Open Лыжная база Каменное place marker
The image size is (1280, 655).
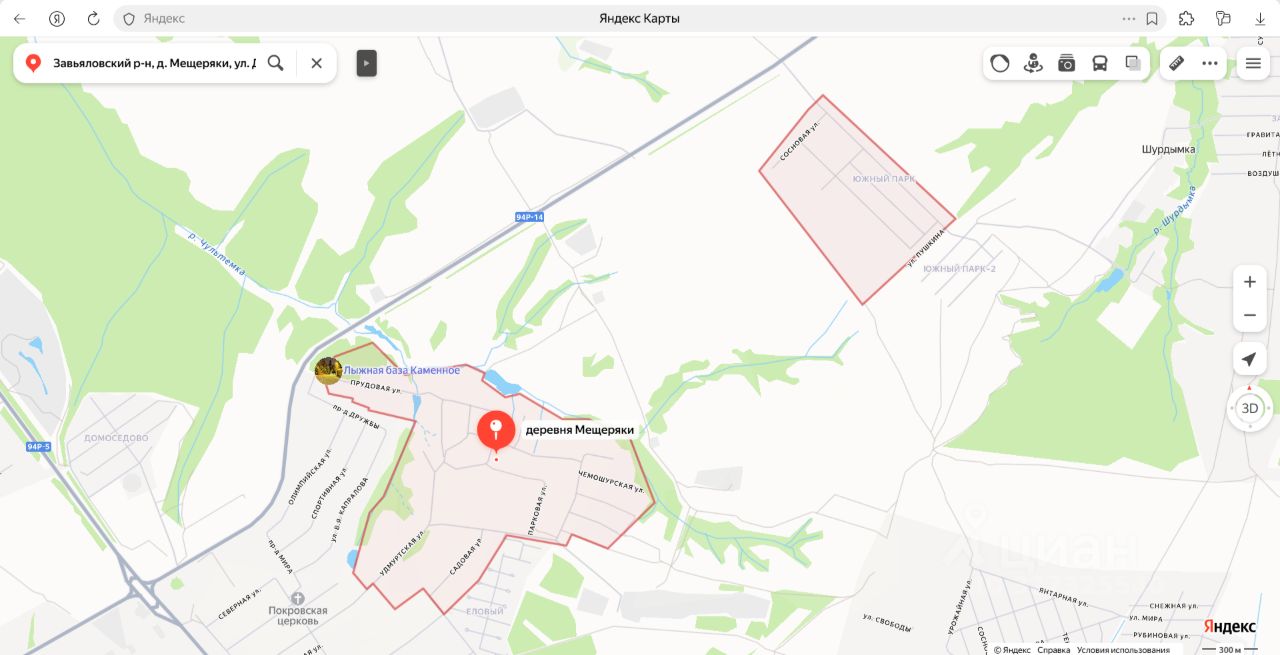pos(328,371)
